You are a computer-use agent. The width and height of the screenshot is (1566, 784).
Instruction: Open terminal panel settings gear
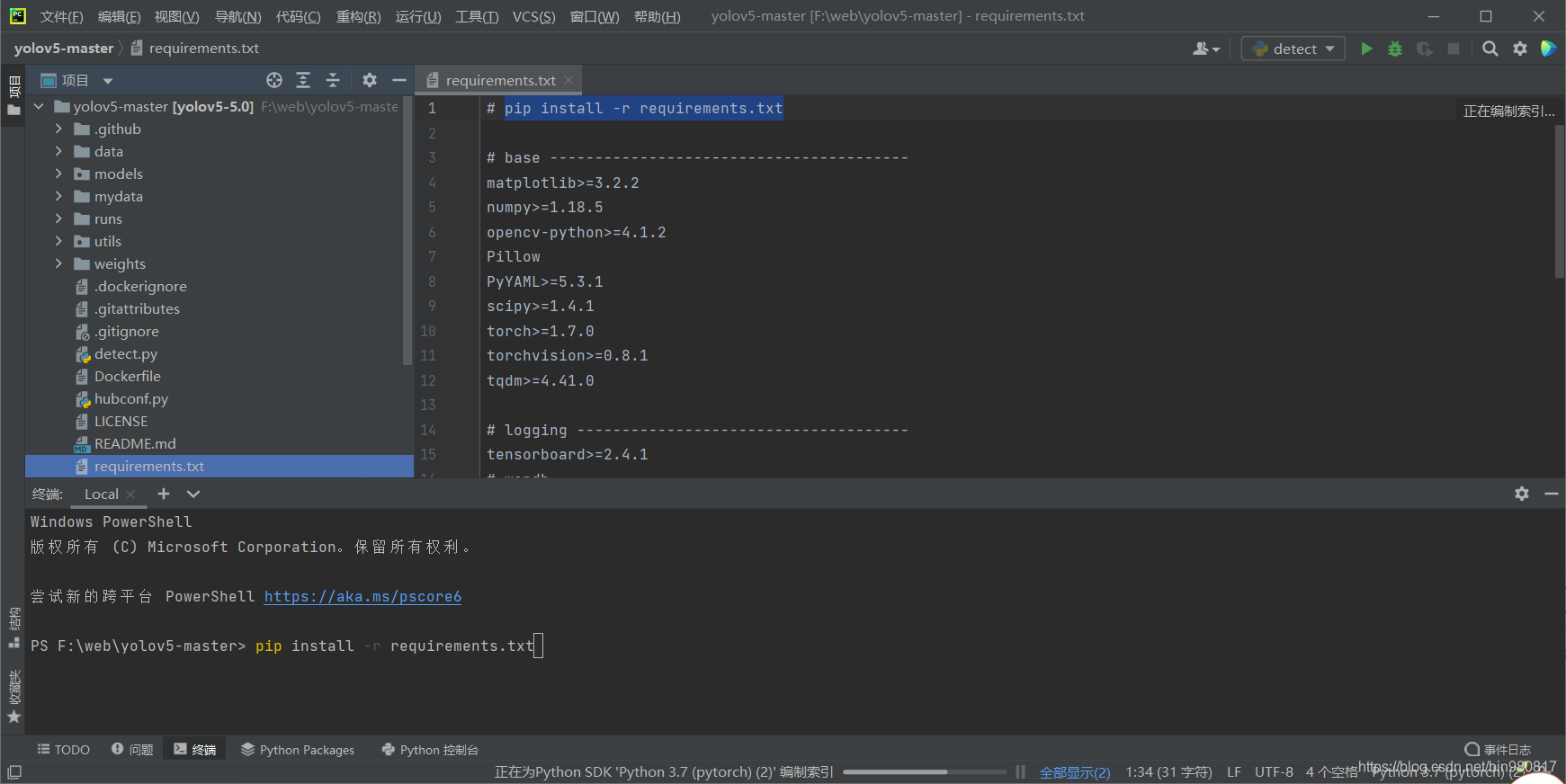pyautogui.click(x=1522, y=494)
